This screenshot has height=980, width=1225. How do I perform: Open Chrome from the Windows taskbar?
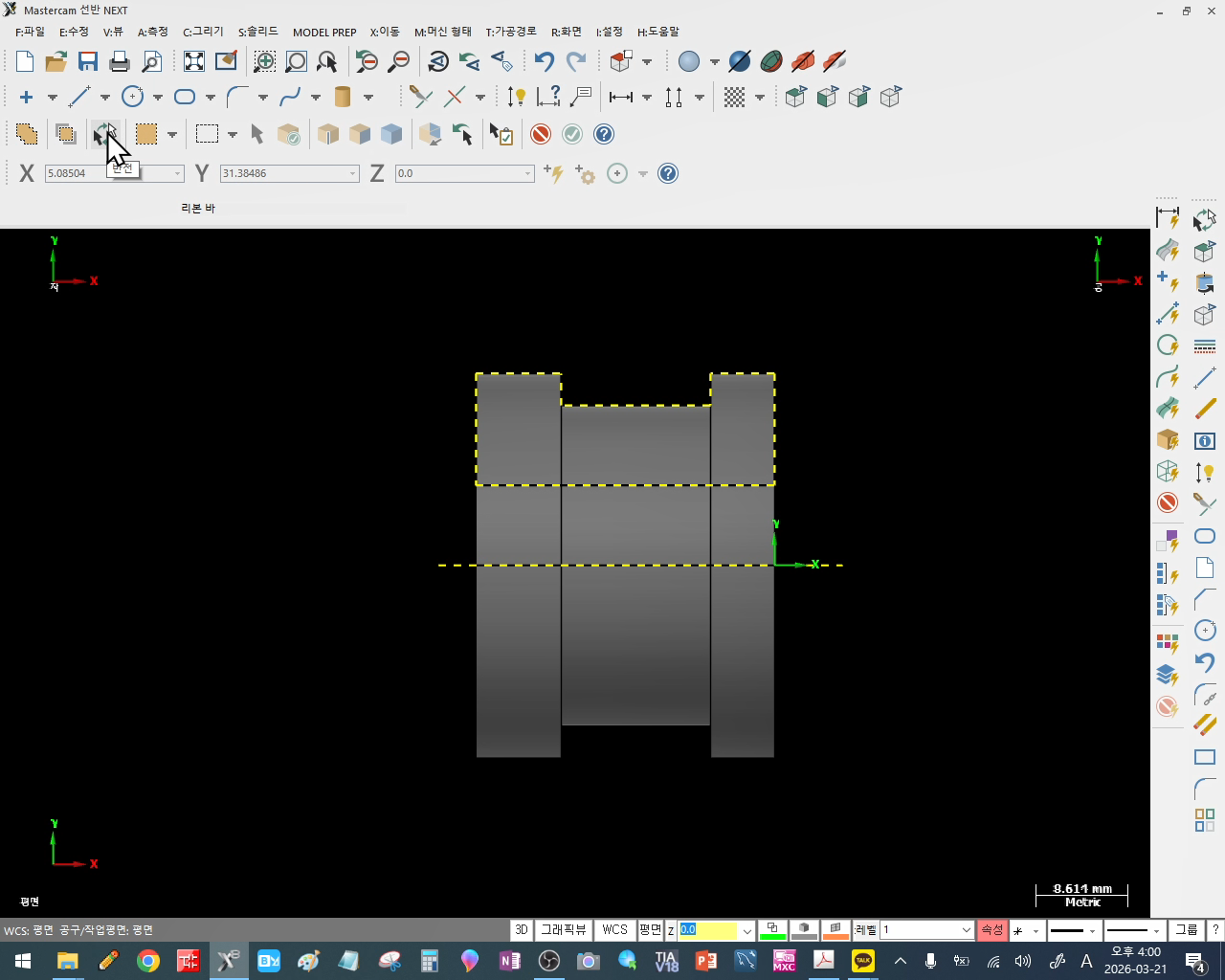pos(148,961)
